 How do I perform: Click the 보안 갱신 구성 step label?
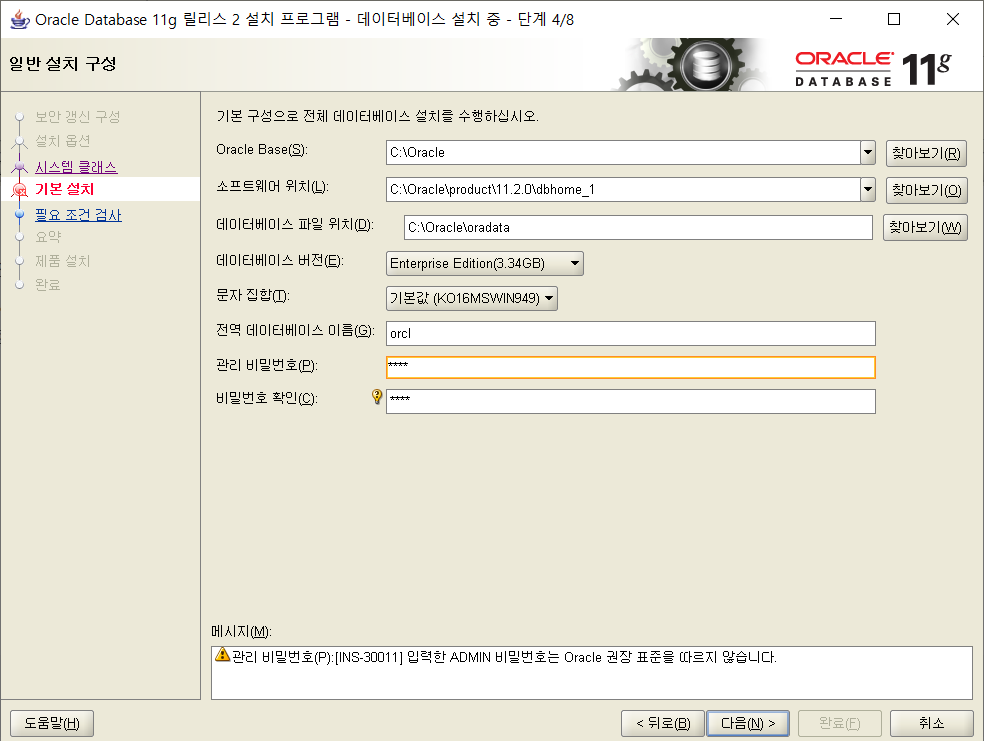[77, 117]
